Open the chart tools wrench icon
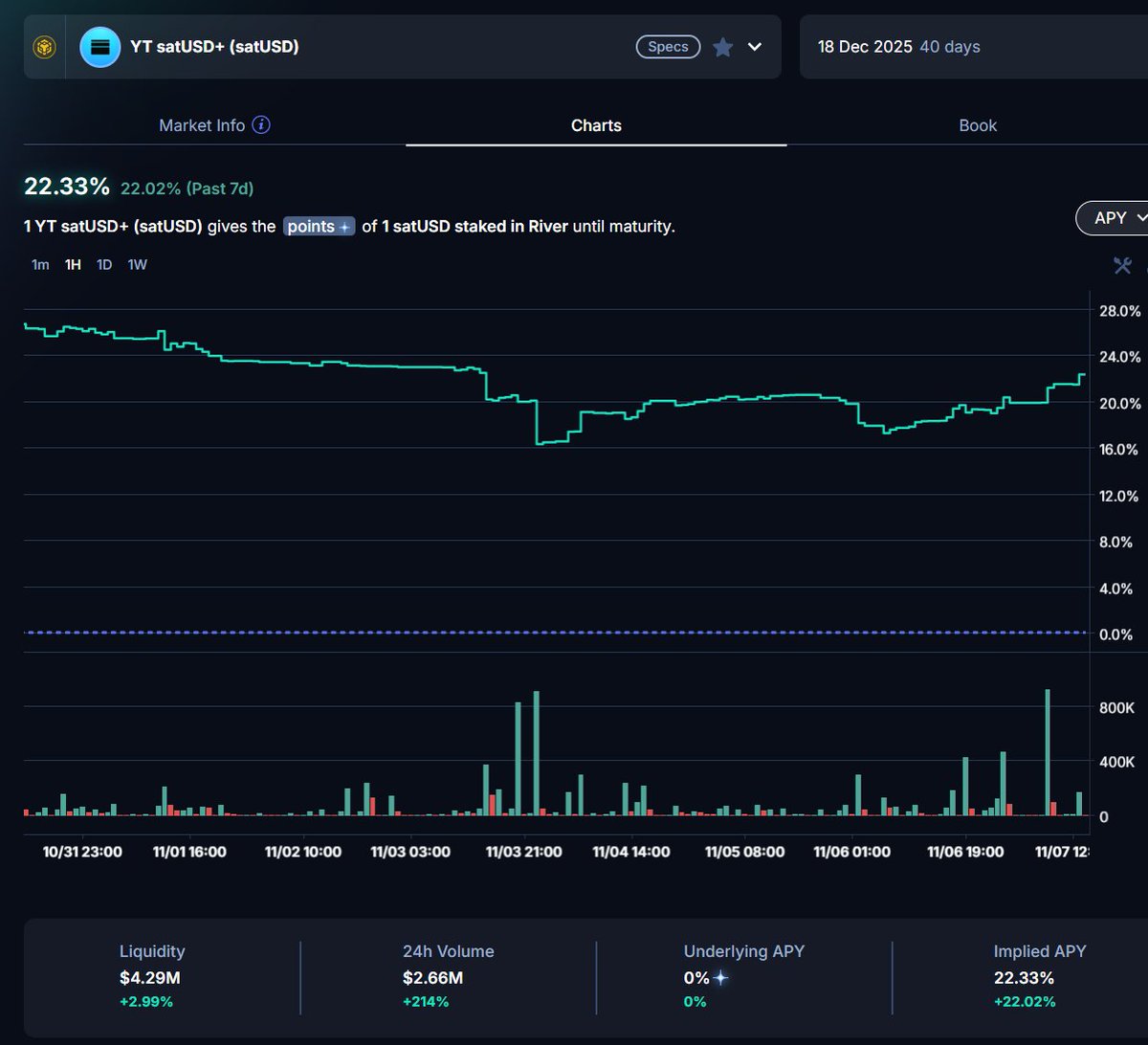The image size is (1148, 1045). 1122,265
